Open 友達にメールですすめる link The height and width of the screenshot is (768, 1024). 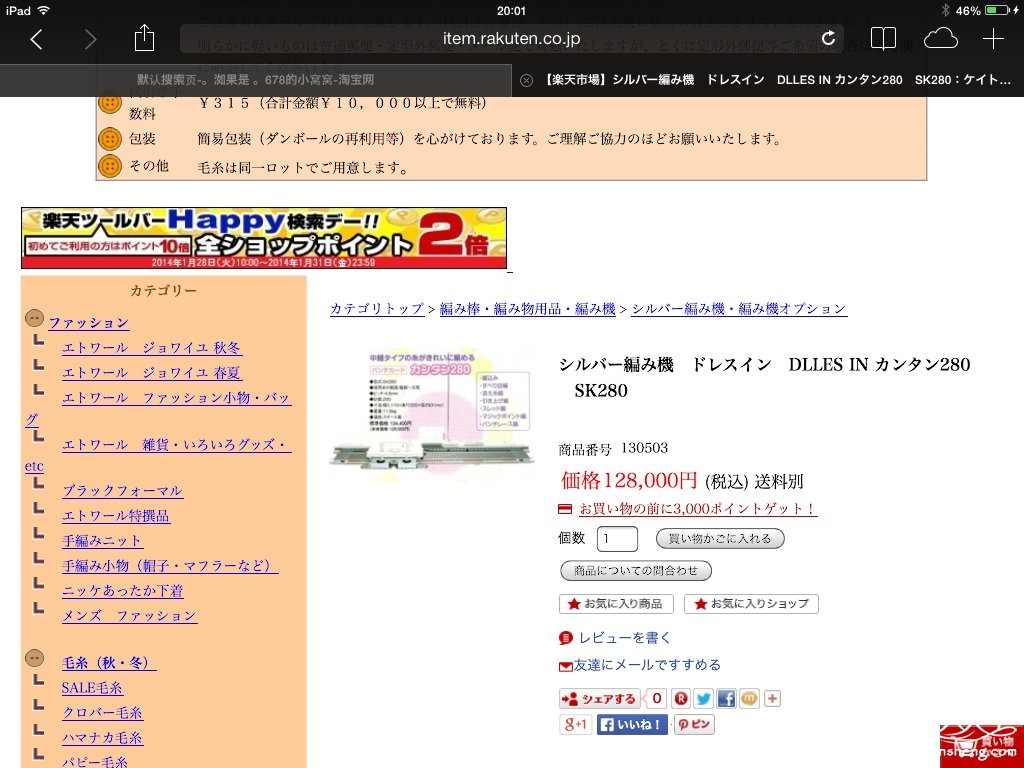pos(648,665)
